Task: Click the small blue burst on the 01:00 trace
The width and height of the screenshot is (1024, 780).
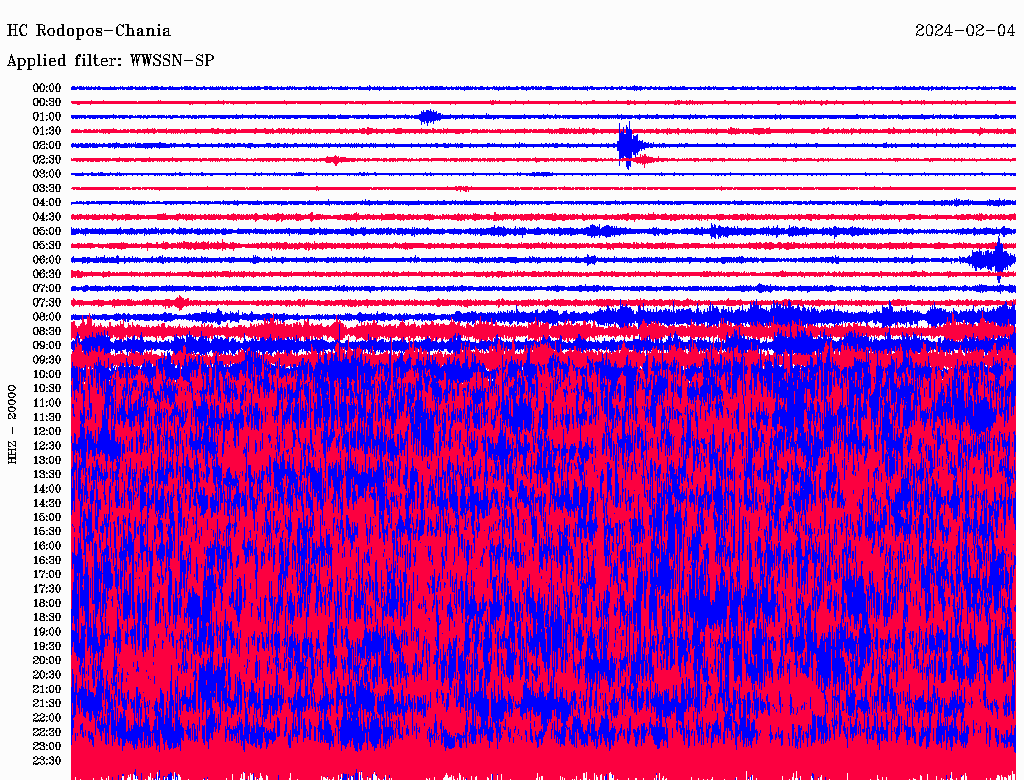Action: pos(430,116)
